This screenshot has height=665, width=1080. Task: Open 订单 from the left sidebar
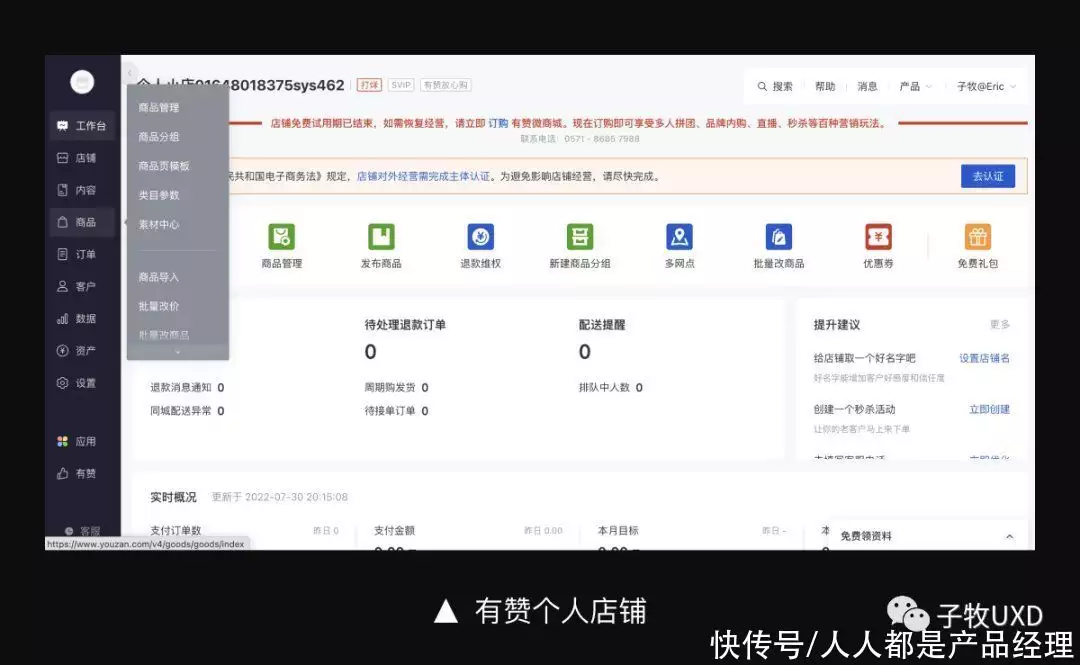[x=82, y=254]
